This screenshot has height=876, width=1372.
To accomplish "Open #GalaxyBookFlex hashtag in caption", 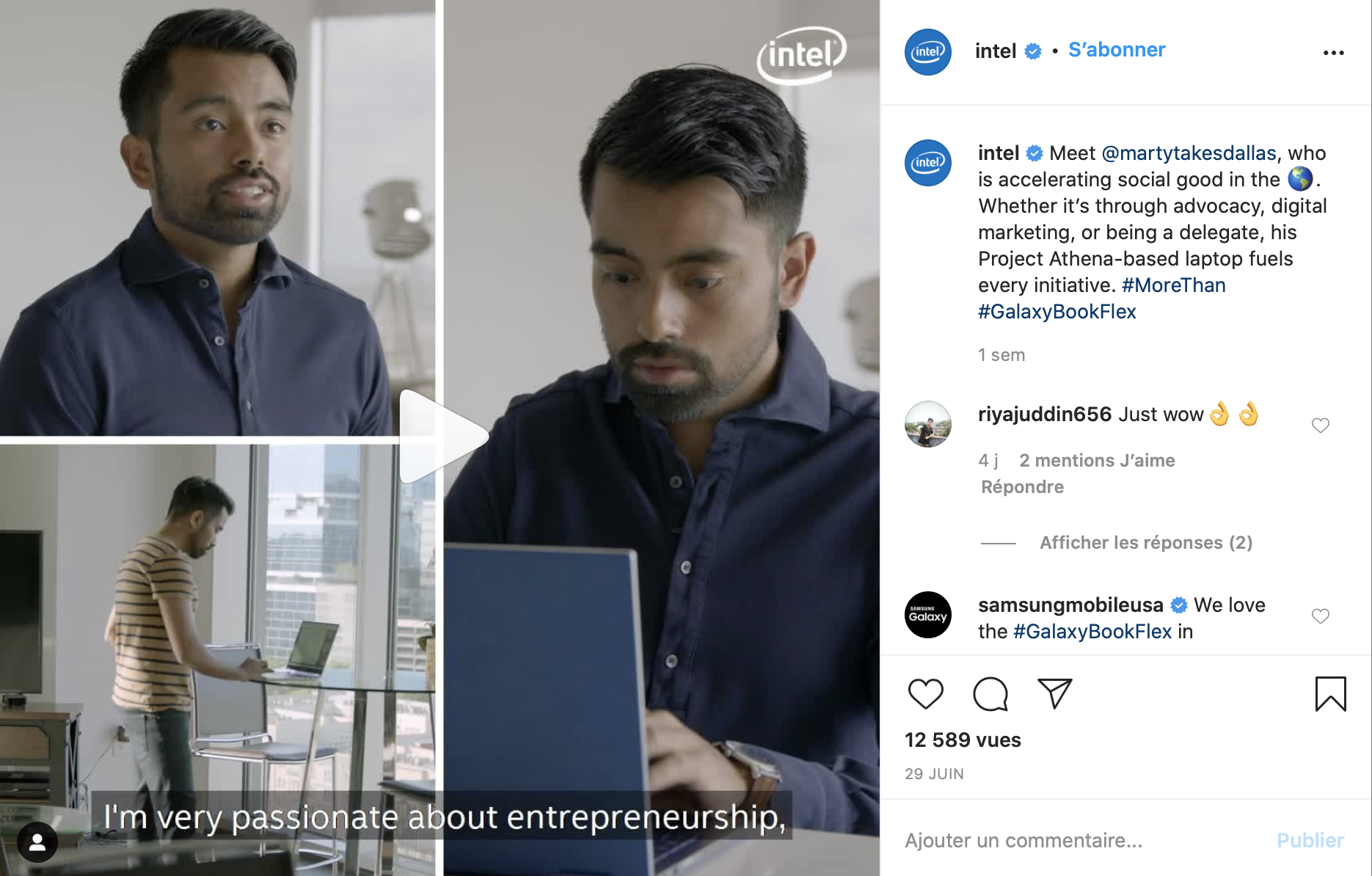I will (1057, 312).
